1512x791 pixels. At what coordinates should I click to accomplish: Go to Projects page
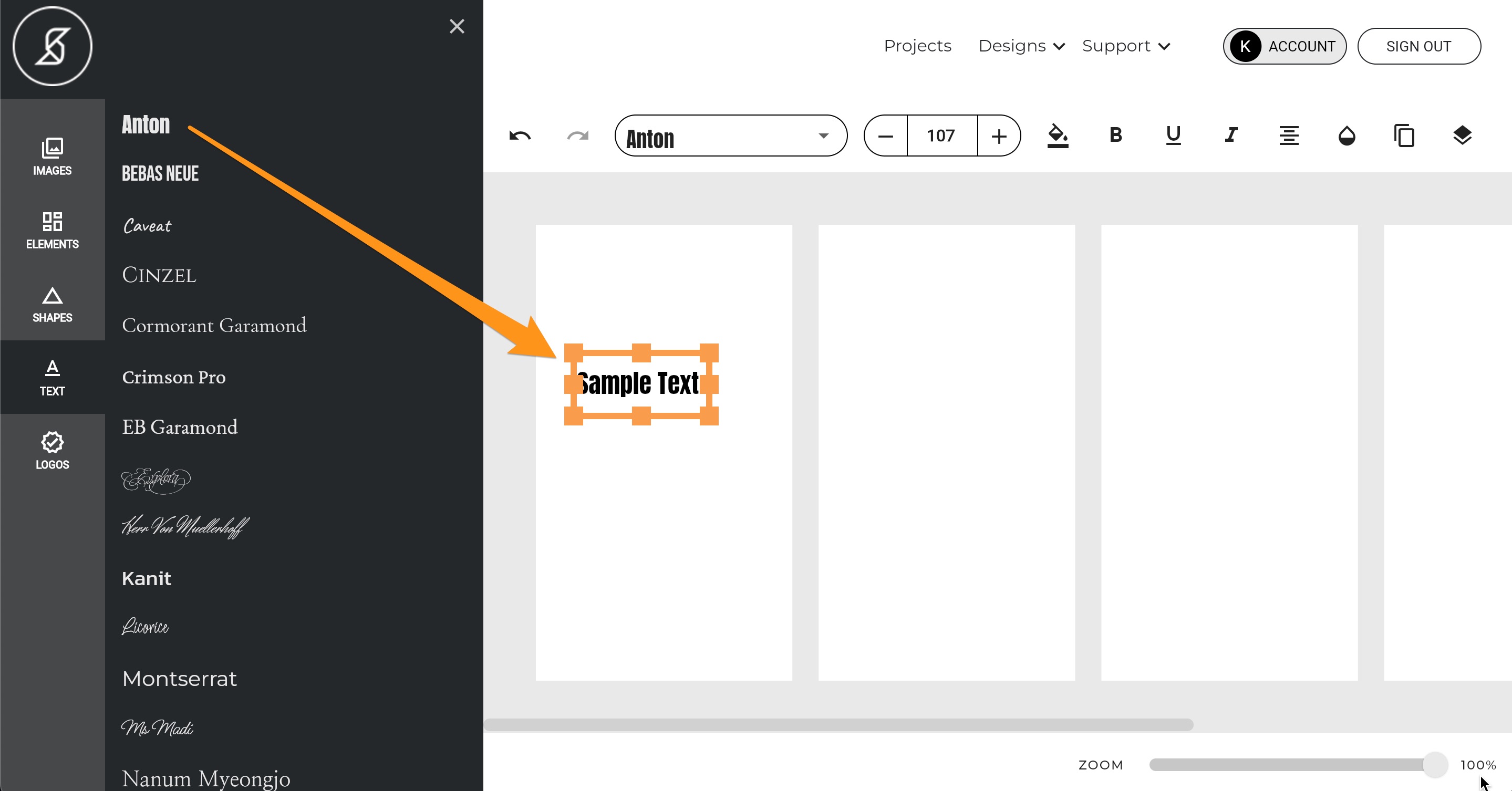917,46
